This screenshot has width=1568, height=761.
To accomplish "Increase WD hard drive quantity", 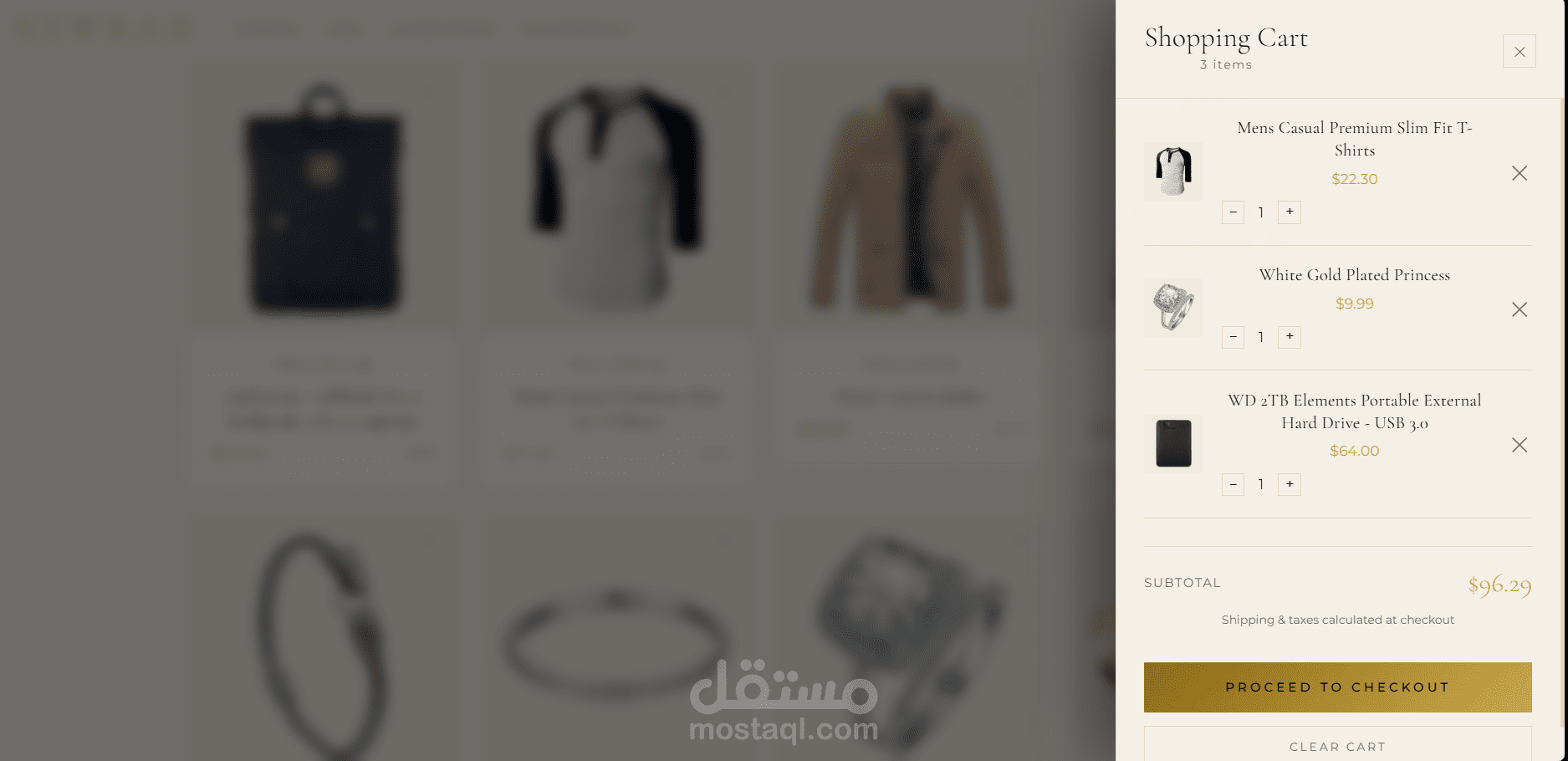I will (1290, 484).
